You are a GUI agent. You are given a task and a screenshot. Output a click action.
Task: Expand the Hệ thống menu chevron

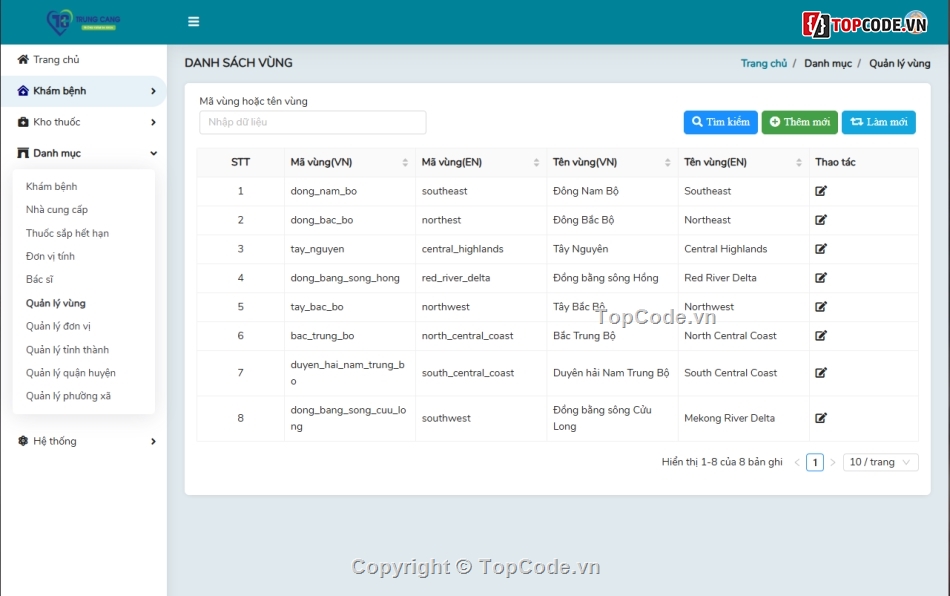[x=153, y=442]
